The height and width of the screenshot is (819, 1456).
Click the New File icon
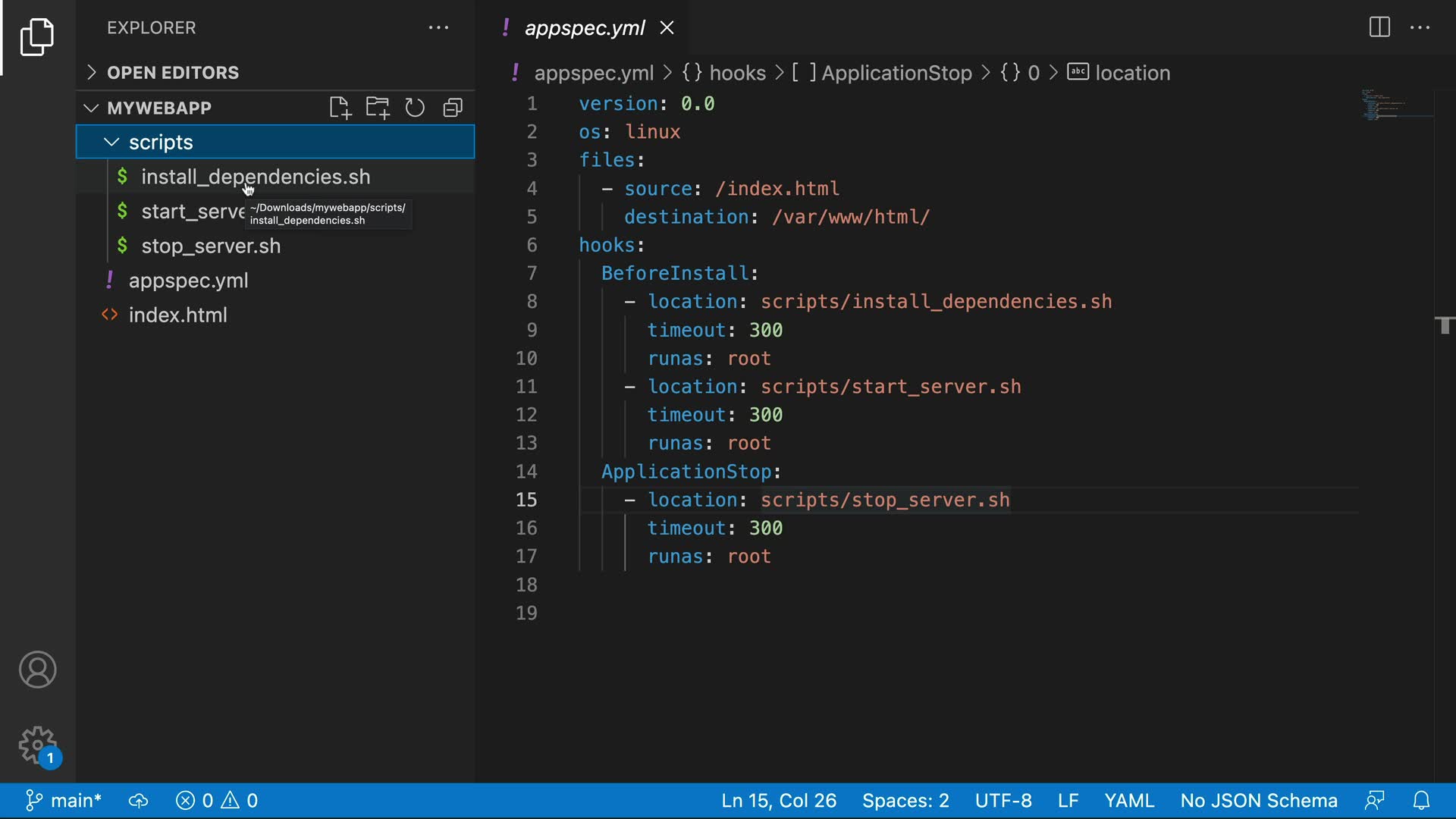coord(340,108)
